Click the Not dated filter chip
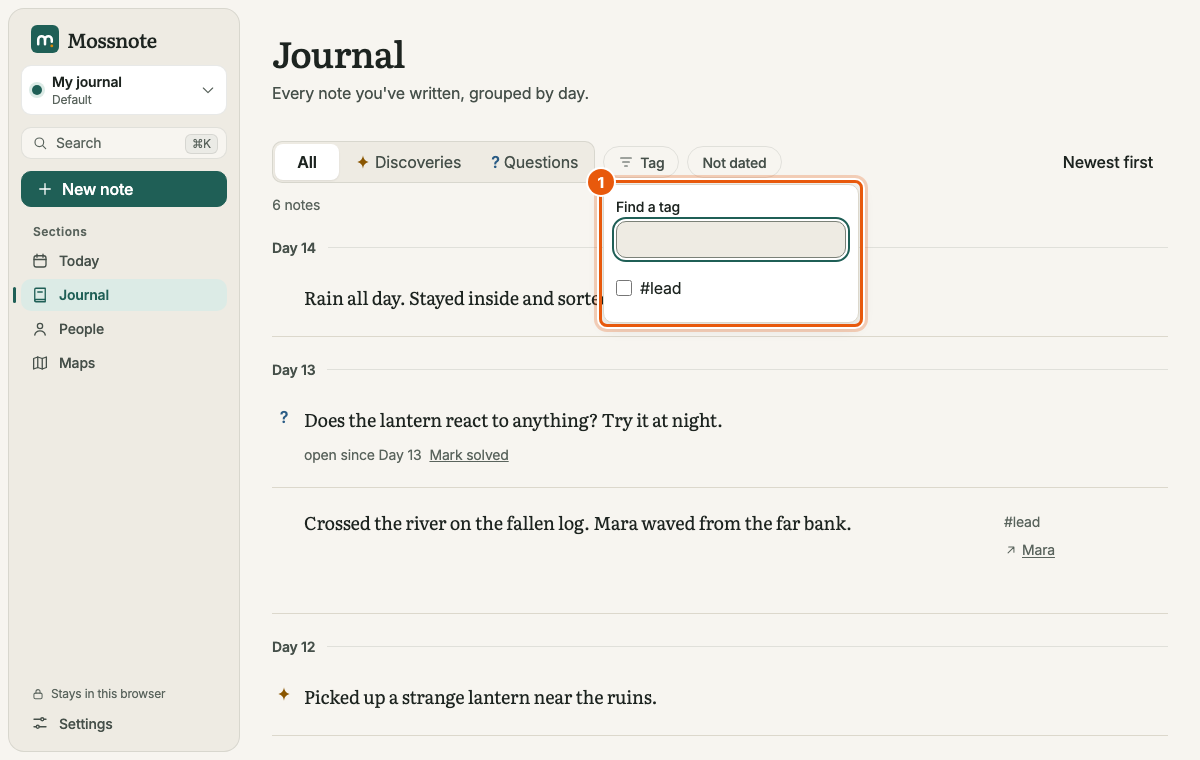This screenshot has height=760, width=1200. tap(734, 163)
